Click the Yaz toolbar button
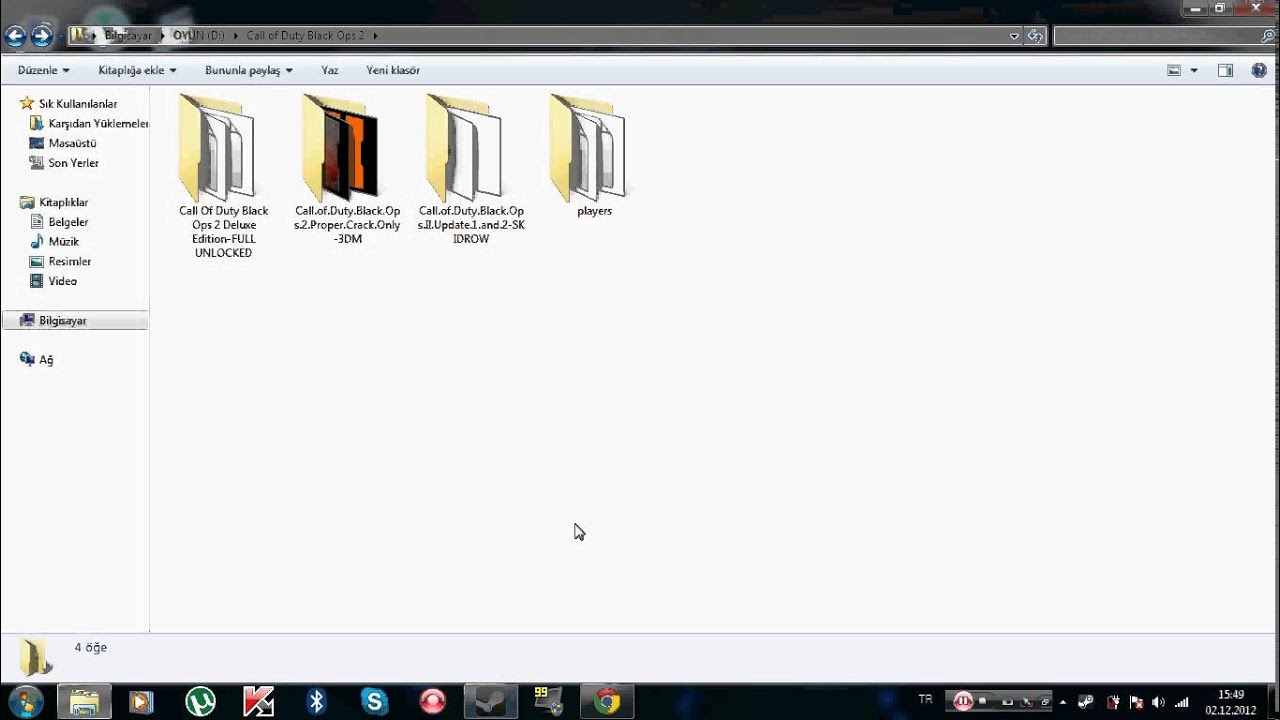This screenshot has width=1280, height=720. coord(329,70)
